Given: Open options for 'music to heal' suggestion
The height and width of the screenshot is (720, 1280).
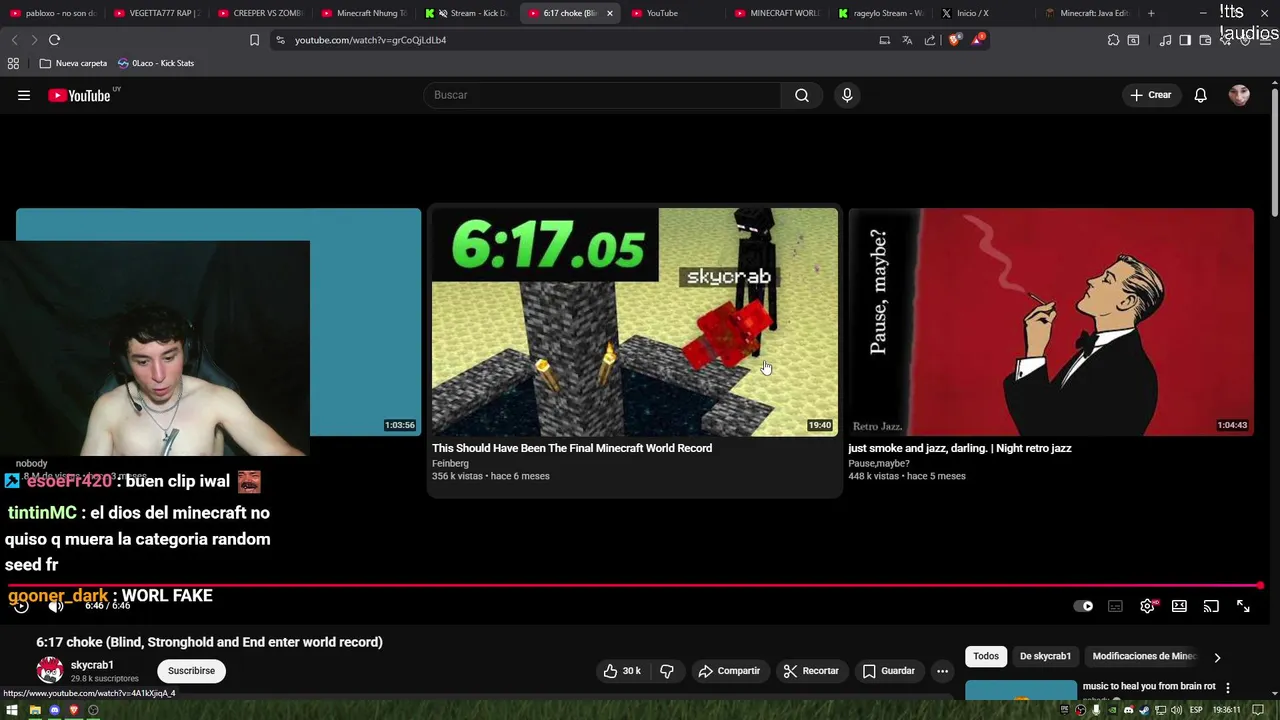Looking at the screenshot, I should pyautogui.click(x=1228, y=688).
